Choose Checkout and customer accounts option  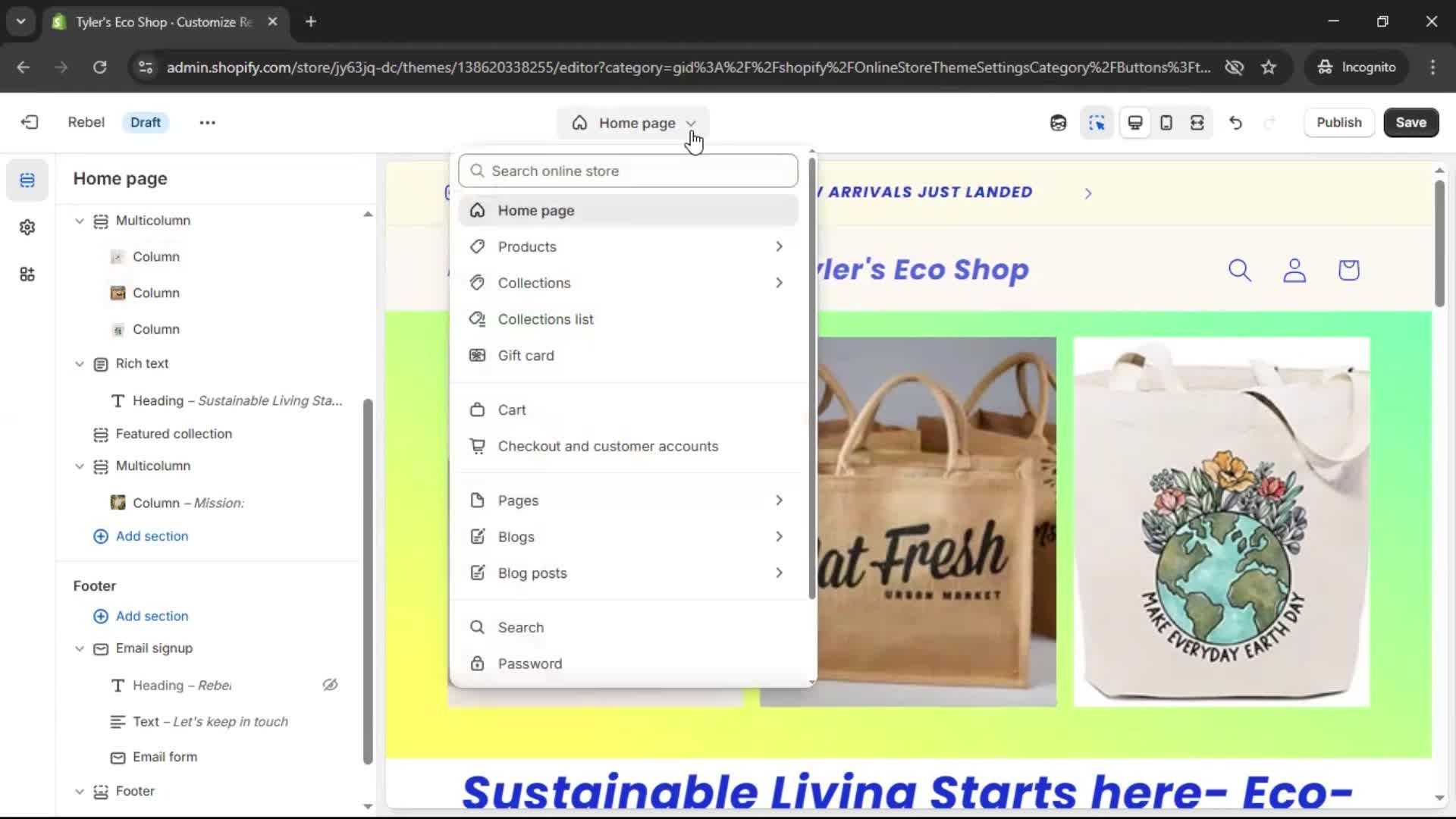(x=607, y=446)
